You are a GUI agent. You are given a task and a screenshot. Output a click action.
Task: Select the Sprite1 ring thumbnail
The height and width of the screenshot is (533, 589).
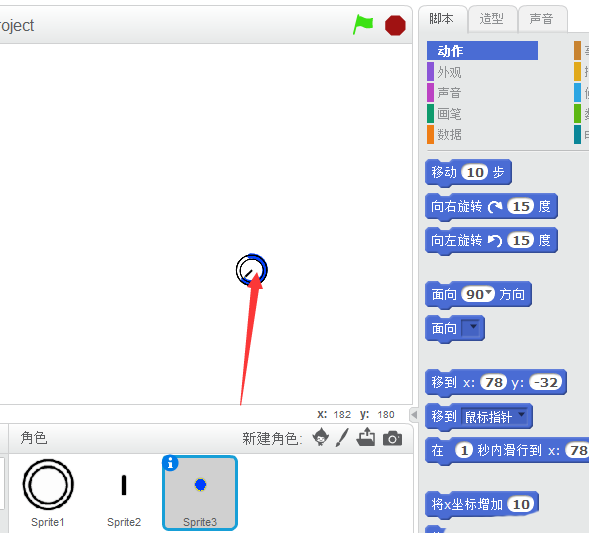coord(48,484)
